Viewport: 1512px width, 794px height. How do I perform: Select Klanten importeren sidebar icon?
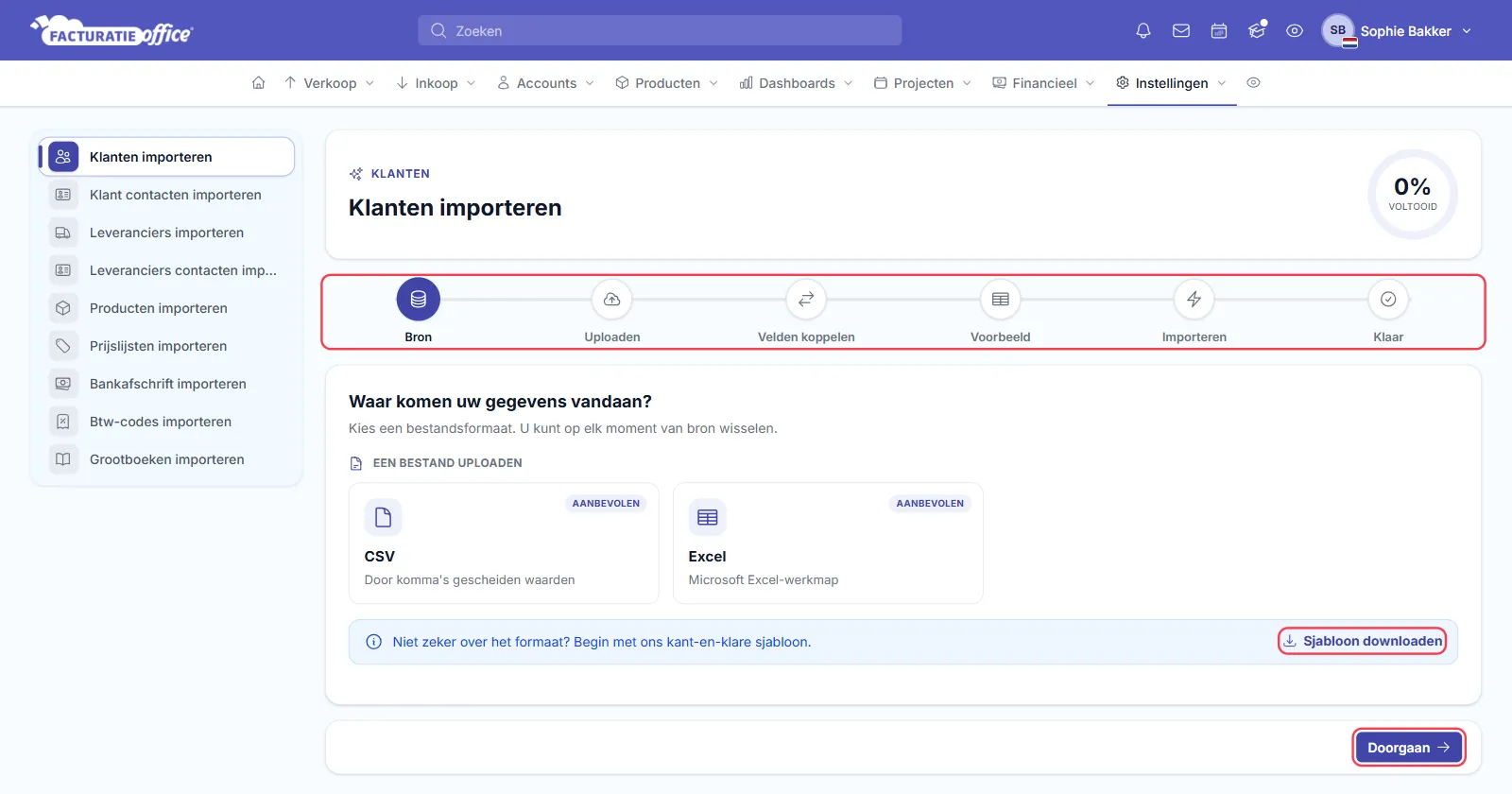pyautogui.click(x=63, y=157)
